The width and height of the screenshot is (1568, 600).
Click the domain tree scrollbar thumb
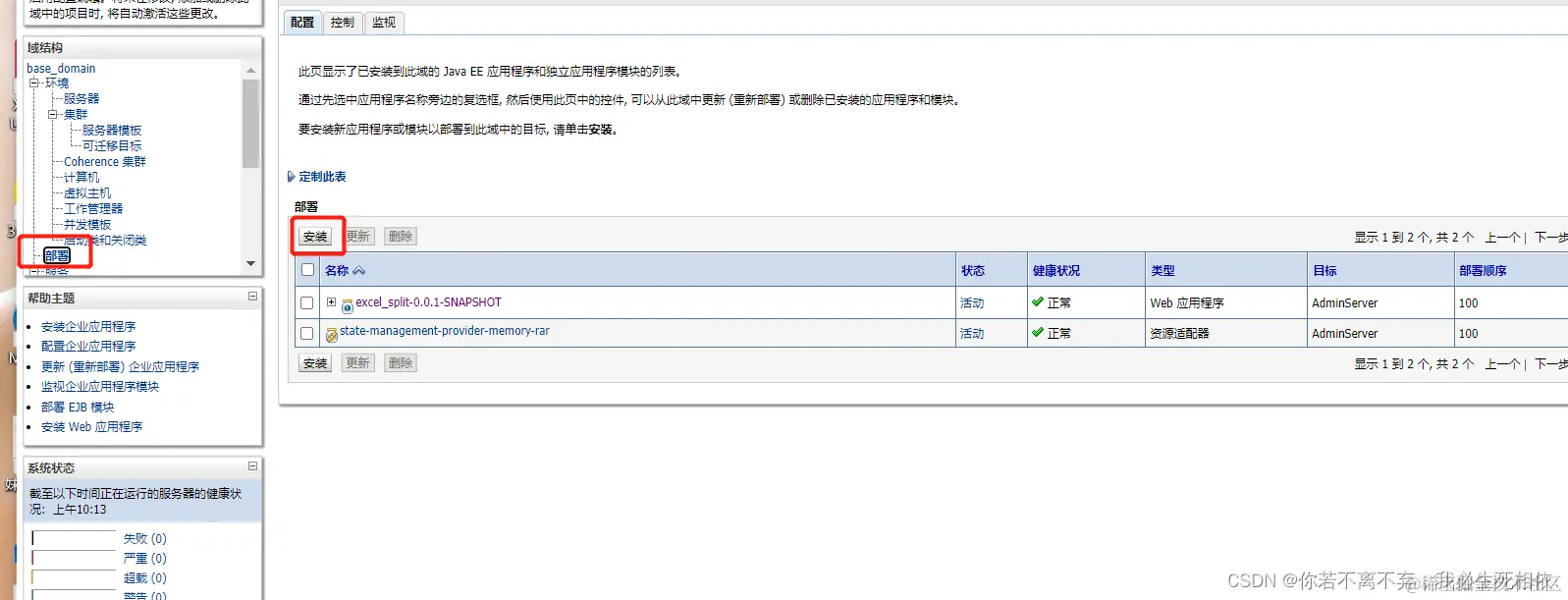[250, 124]
